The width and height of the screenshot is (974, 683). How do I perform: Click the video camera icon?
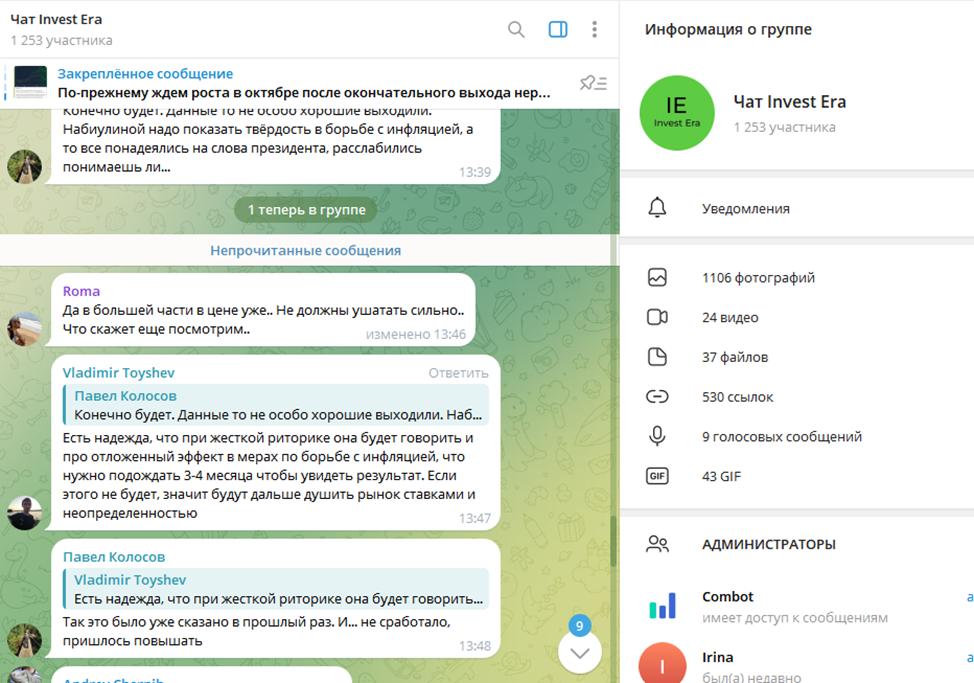(657, 317)
